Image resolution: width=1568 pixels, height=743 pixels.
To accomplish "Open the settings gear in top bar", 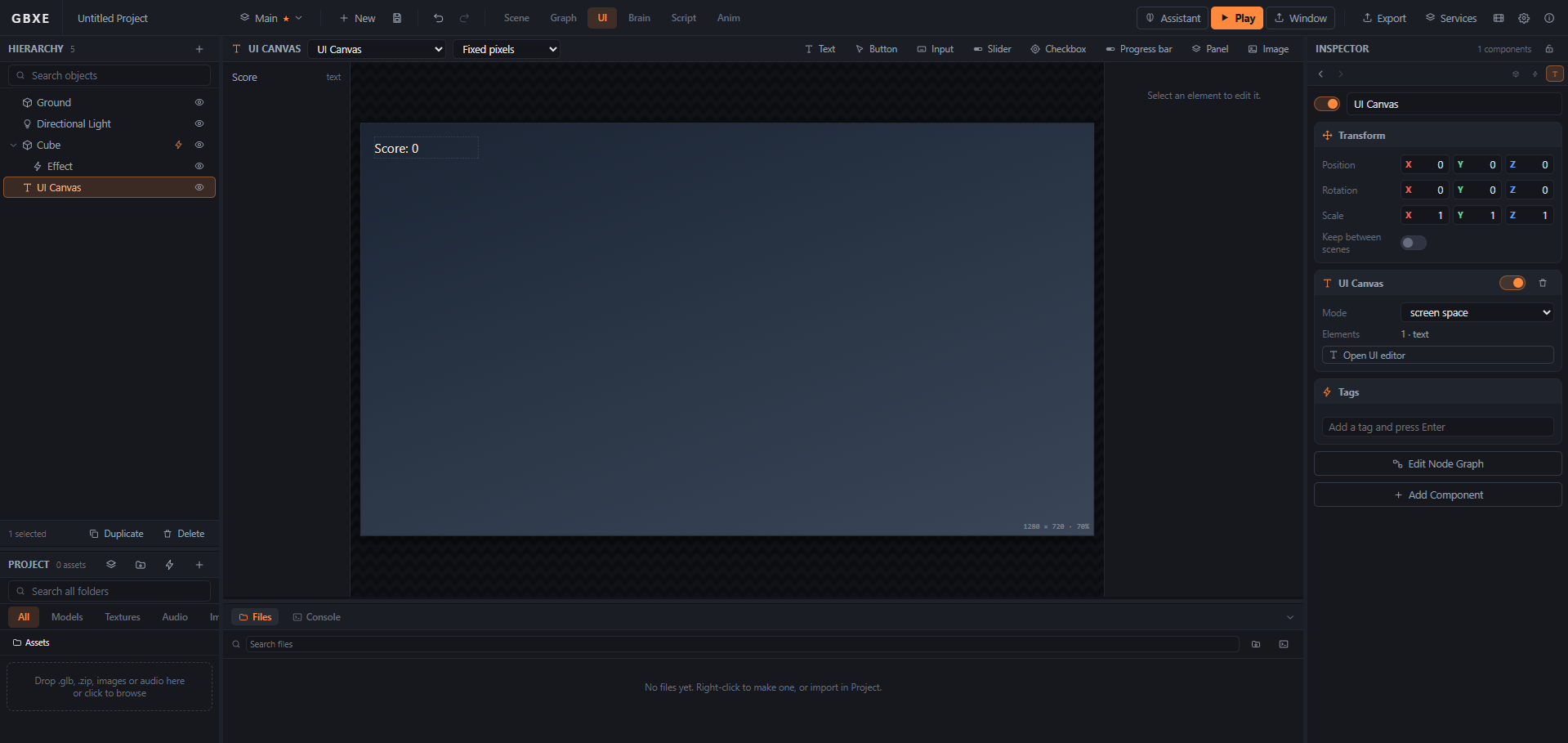I will [1524, 18].
